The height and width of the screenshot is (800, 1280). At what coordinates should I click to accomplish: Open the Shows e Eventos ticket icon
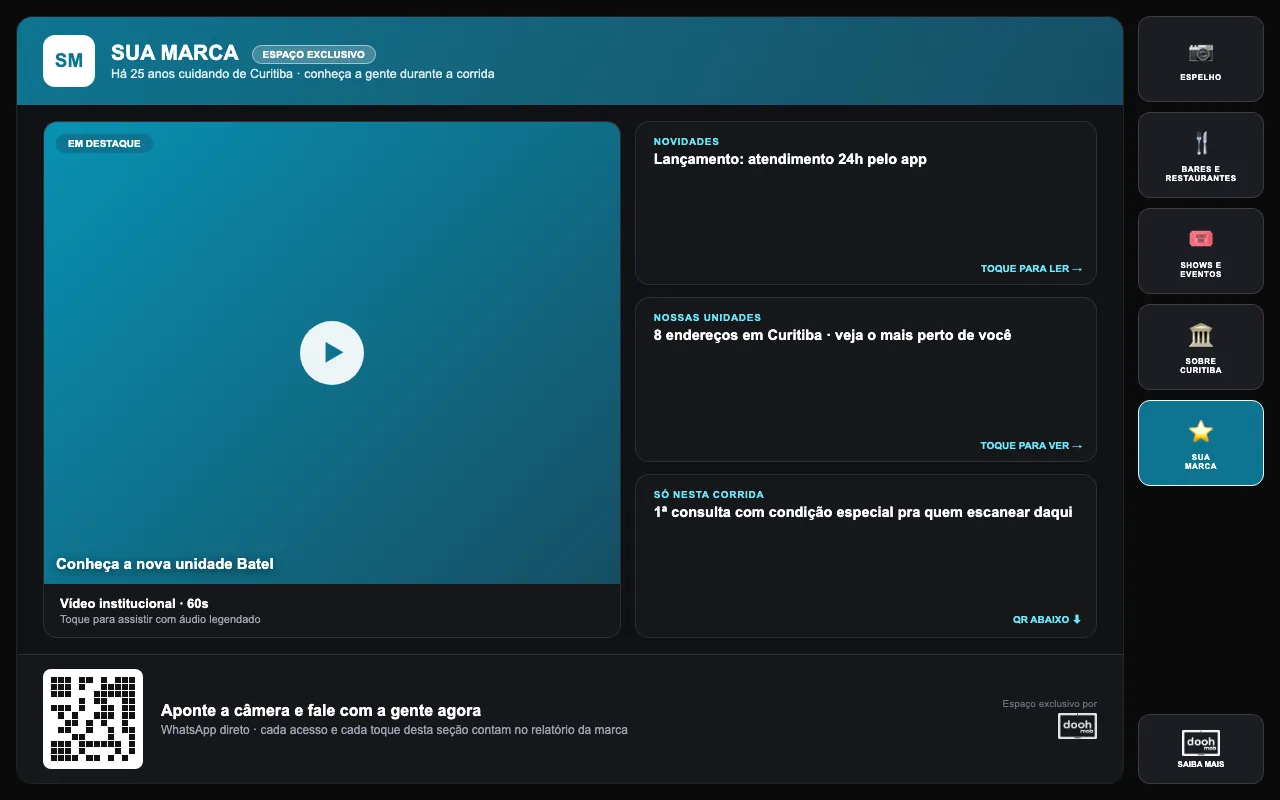coord(1200,238)
